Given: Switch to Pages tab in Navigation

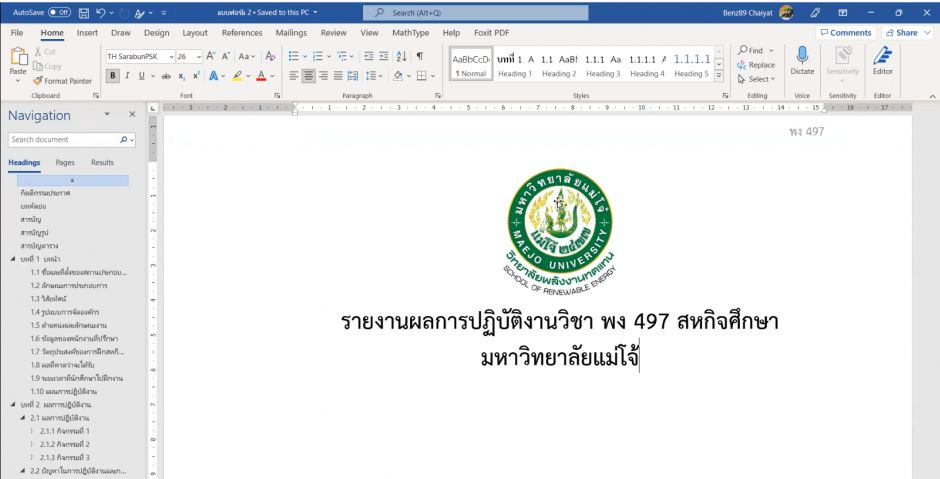Looking at the screenshot, I should (65, 162).
